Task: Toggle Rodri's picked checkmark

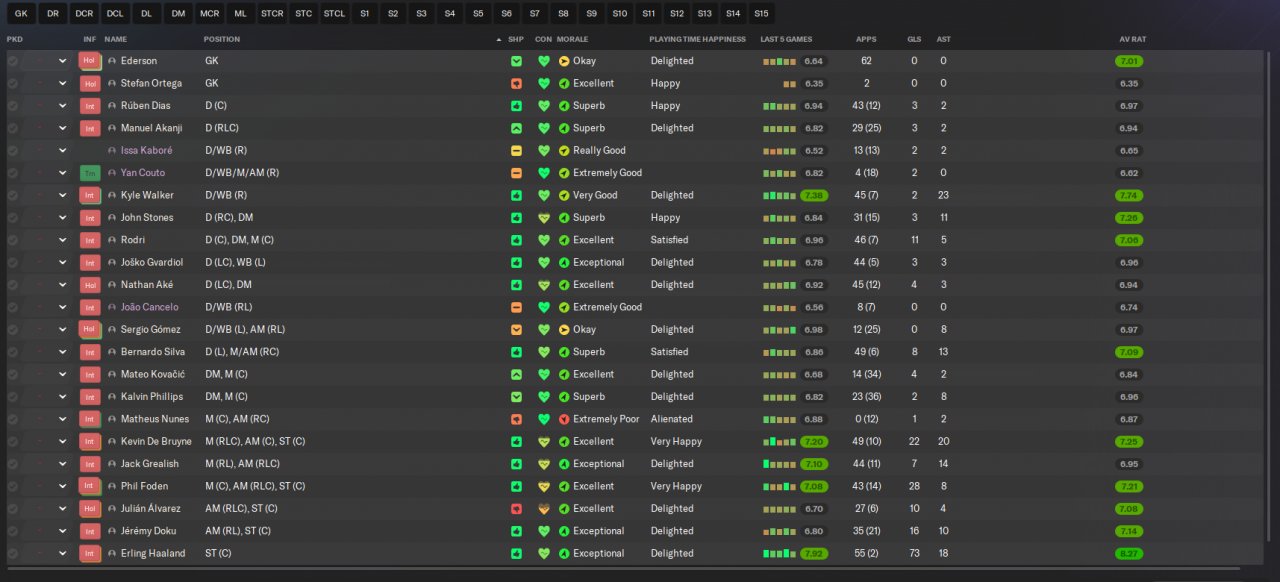Action: [x=13, y=240]
